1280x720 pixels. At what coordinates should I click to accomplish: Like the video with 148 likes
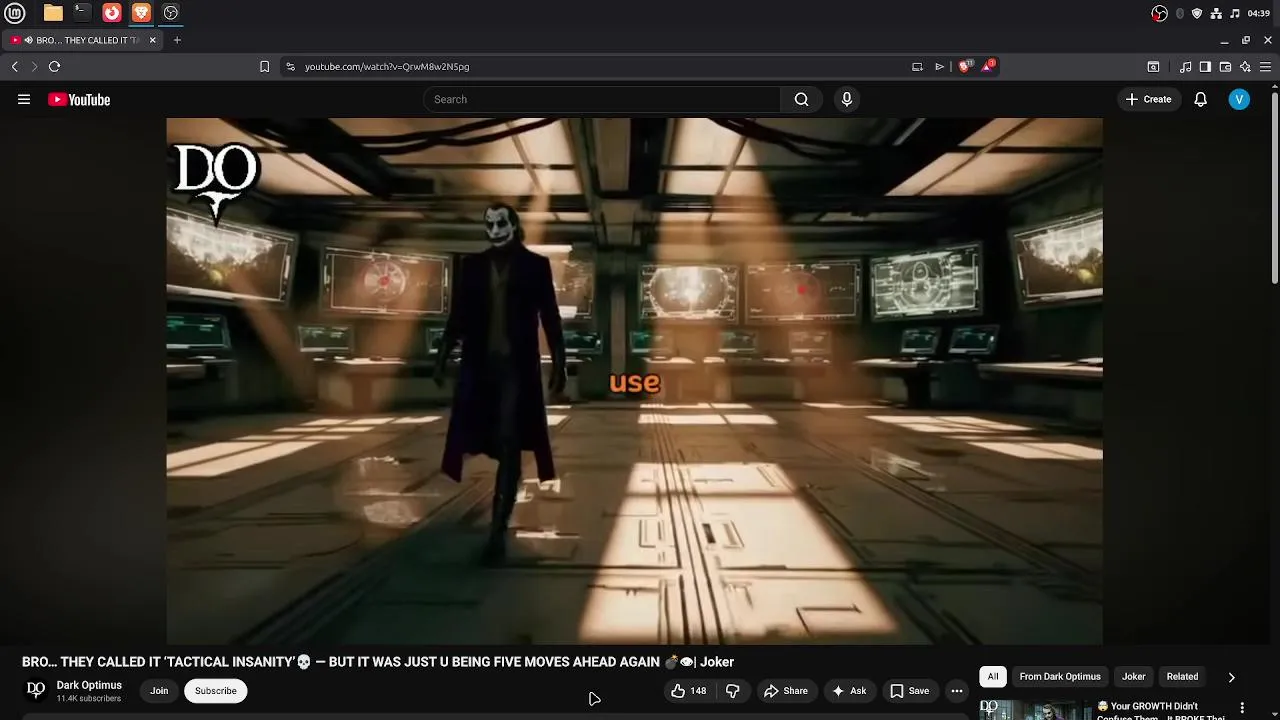688,691
